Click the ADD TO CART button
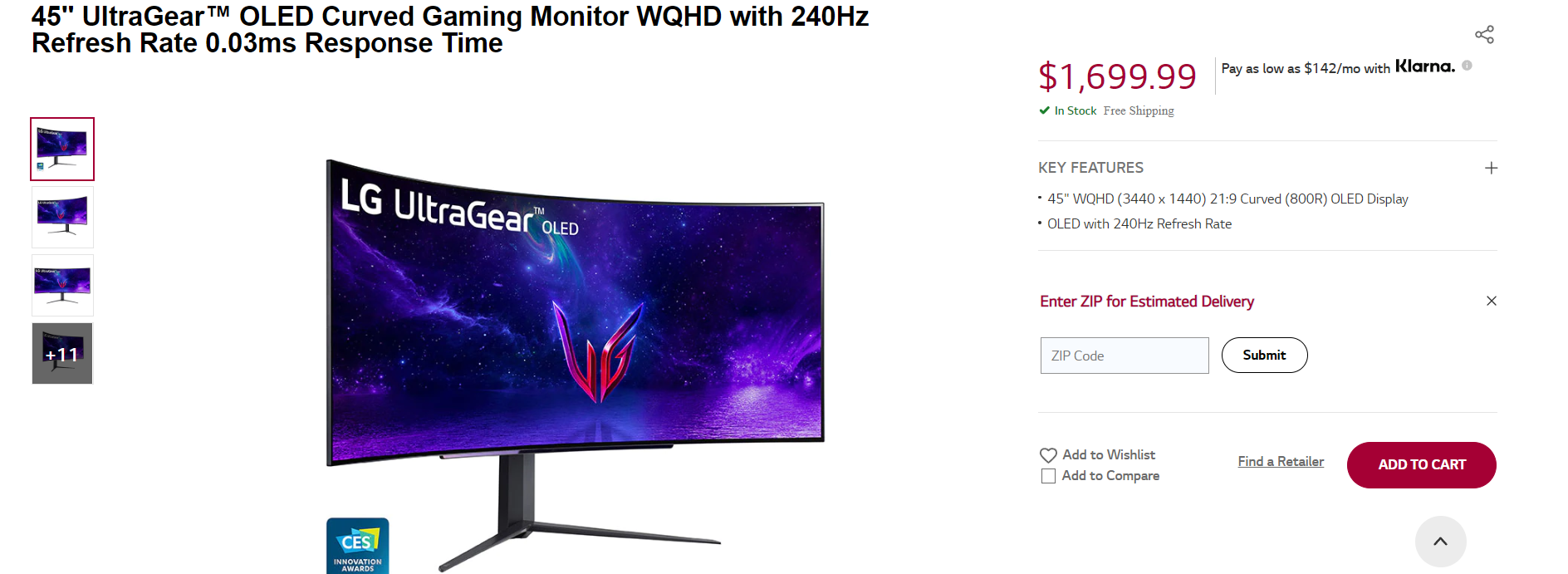The width and height of the screenshot is (1568, 574). (x=1421, y=465)
